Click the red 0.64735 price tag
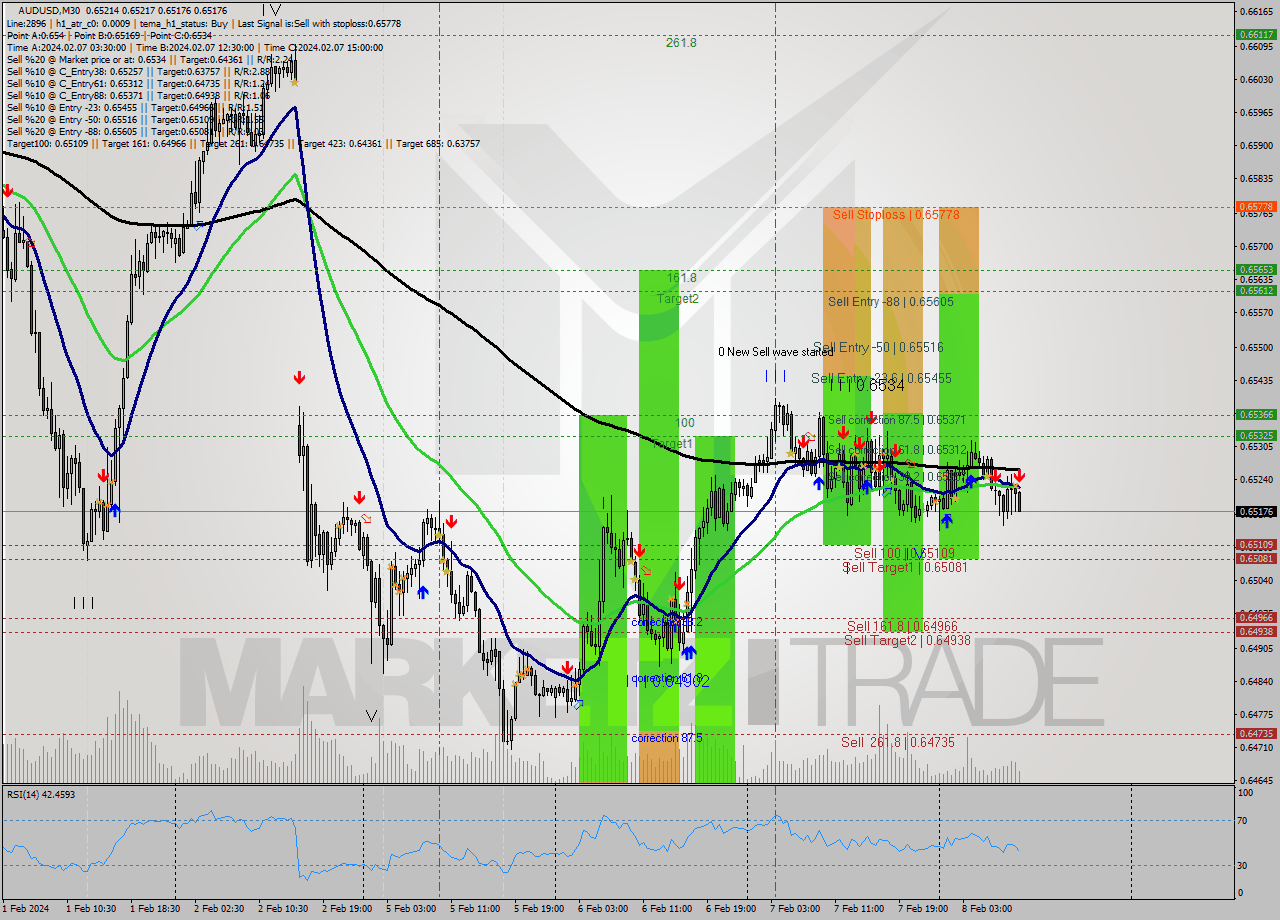Viewport: 1280px width, 920px height. (1257, 734)
